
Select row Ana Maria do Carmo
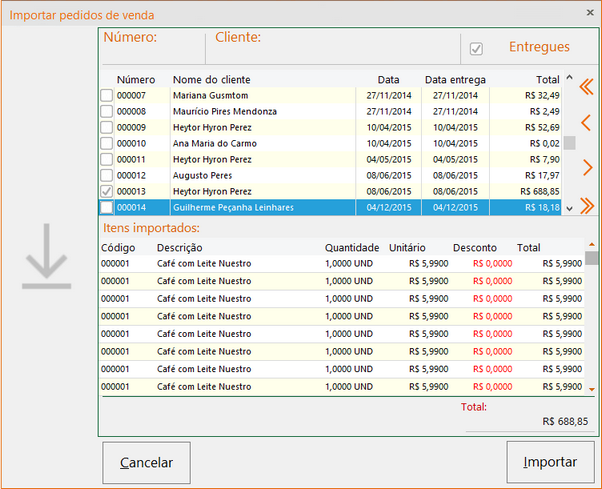coord(330,144)
